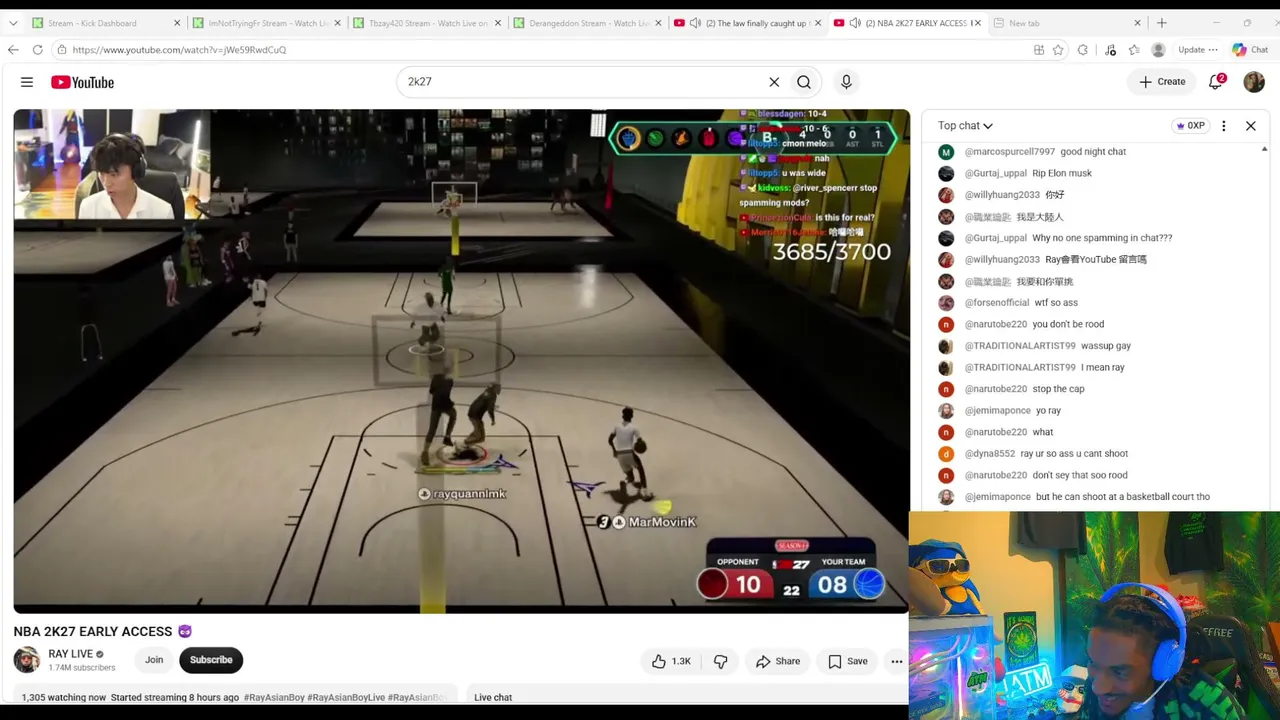
Task: Bookmark this page with the star icon
Action: pos(1058,50)
